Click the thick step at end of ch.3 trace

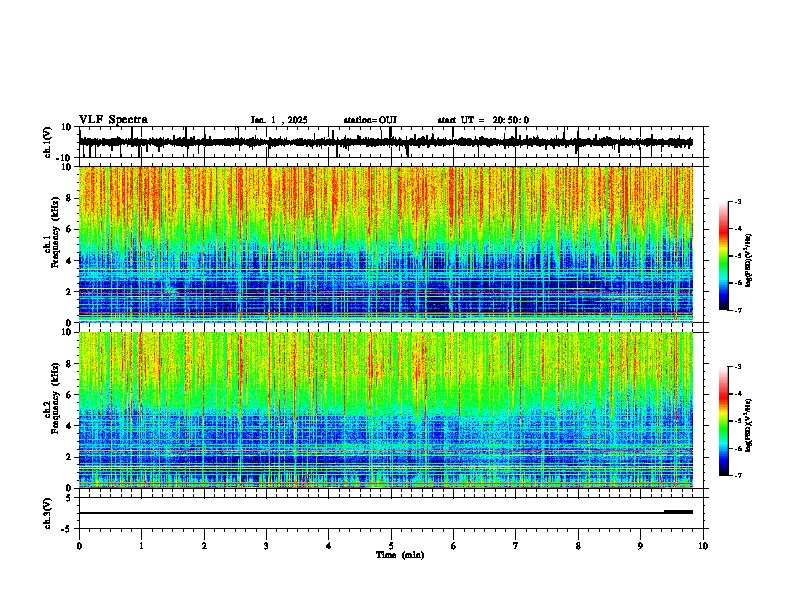[678, 512]
